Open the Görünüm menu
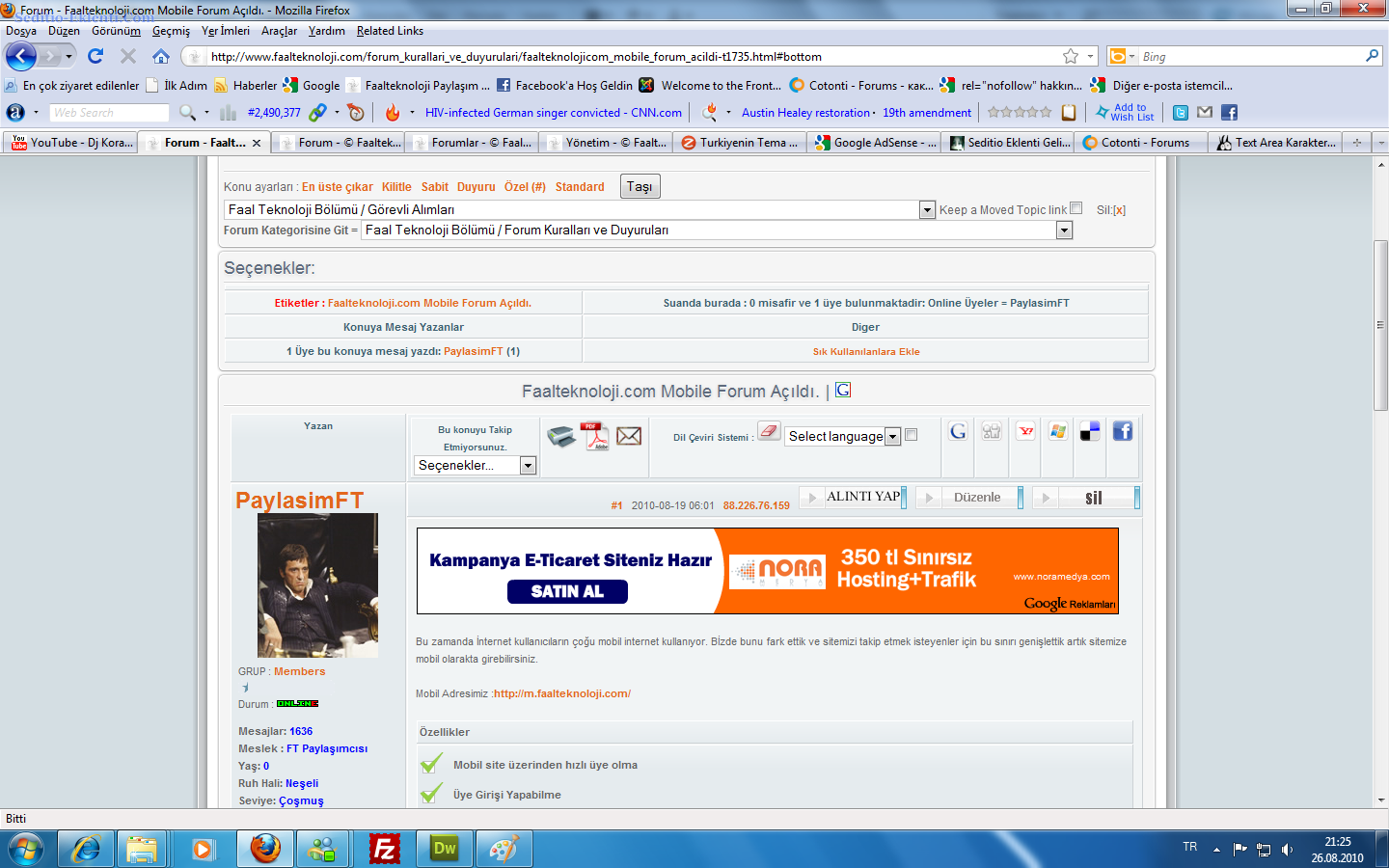The image size is (1389, 868). tap(116, 31)
